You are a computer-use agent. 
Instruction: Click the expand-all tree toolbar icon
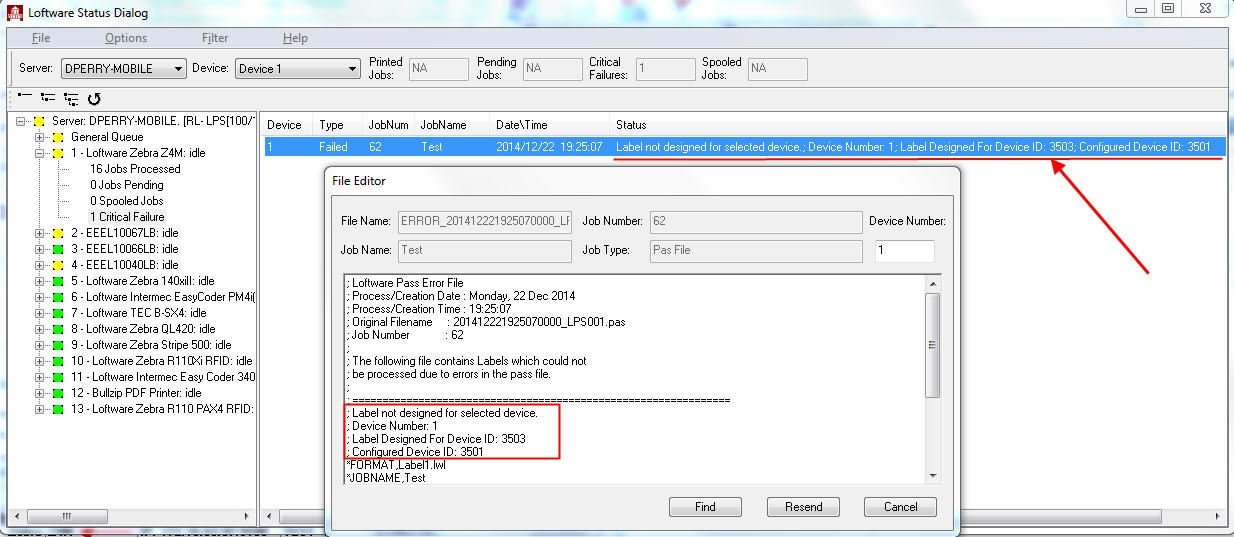71,98
